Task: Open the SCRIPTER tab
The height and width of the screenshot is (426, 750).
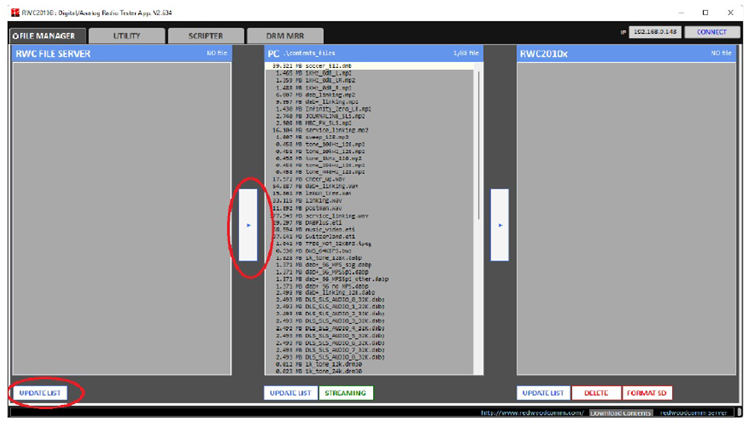Action: click(206, 36)
